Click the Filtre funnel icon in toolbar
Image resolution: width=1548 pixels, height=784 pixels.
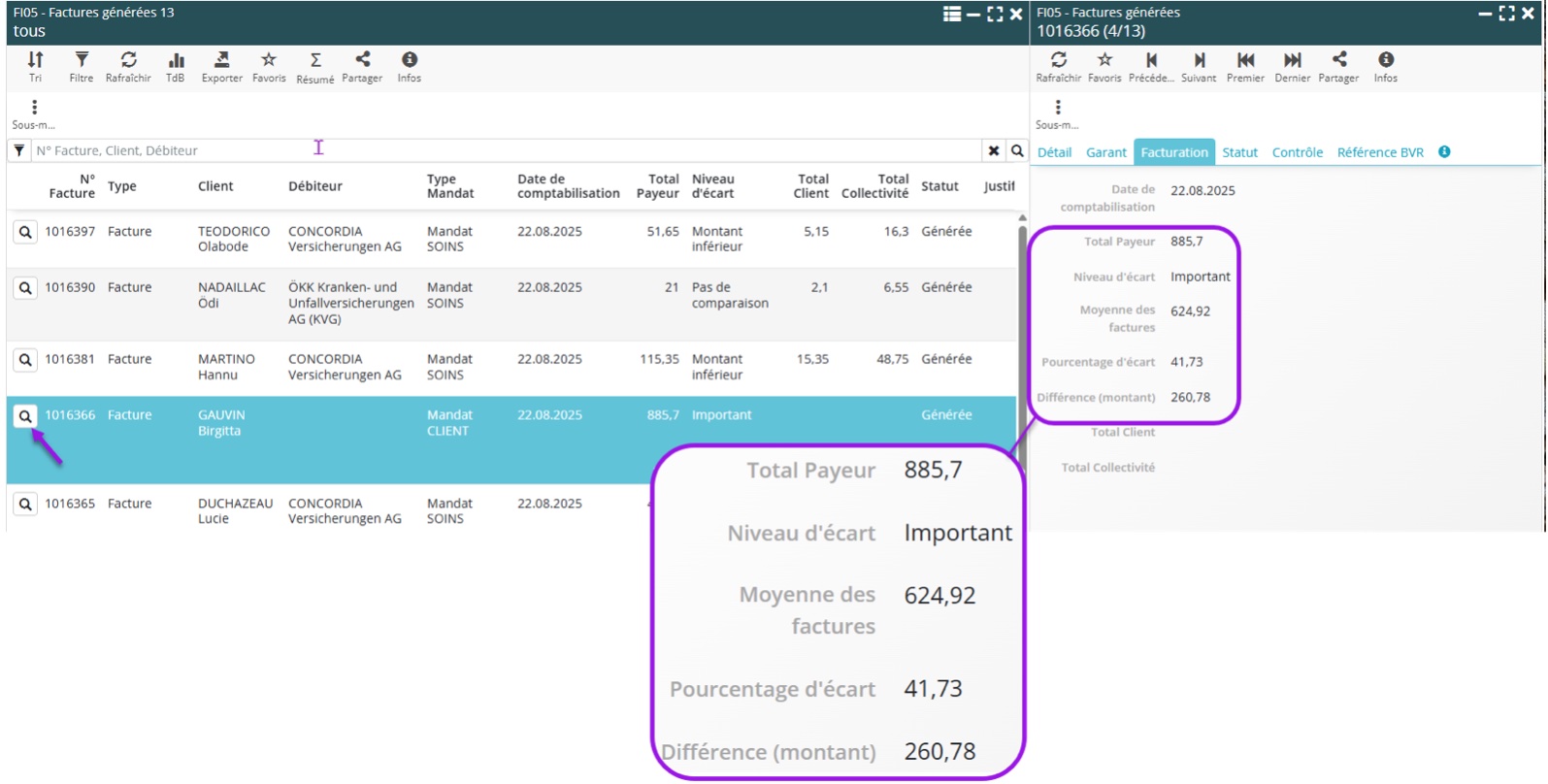tap(82, 66)
